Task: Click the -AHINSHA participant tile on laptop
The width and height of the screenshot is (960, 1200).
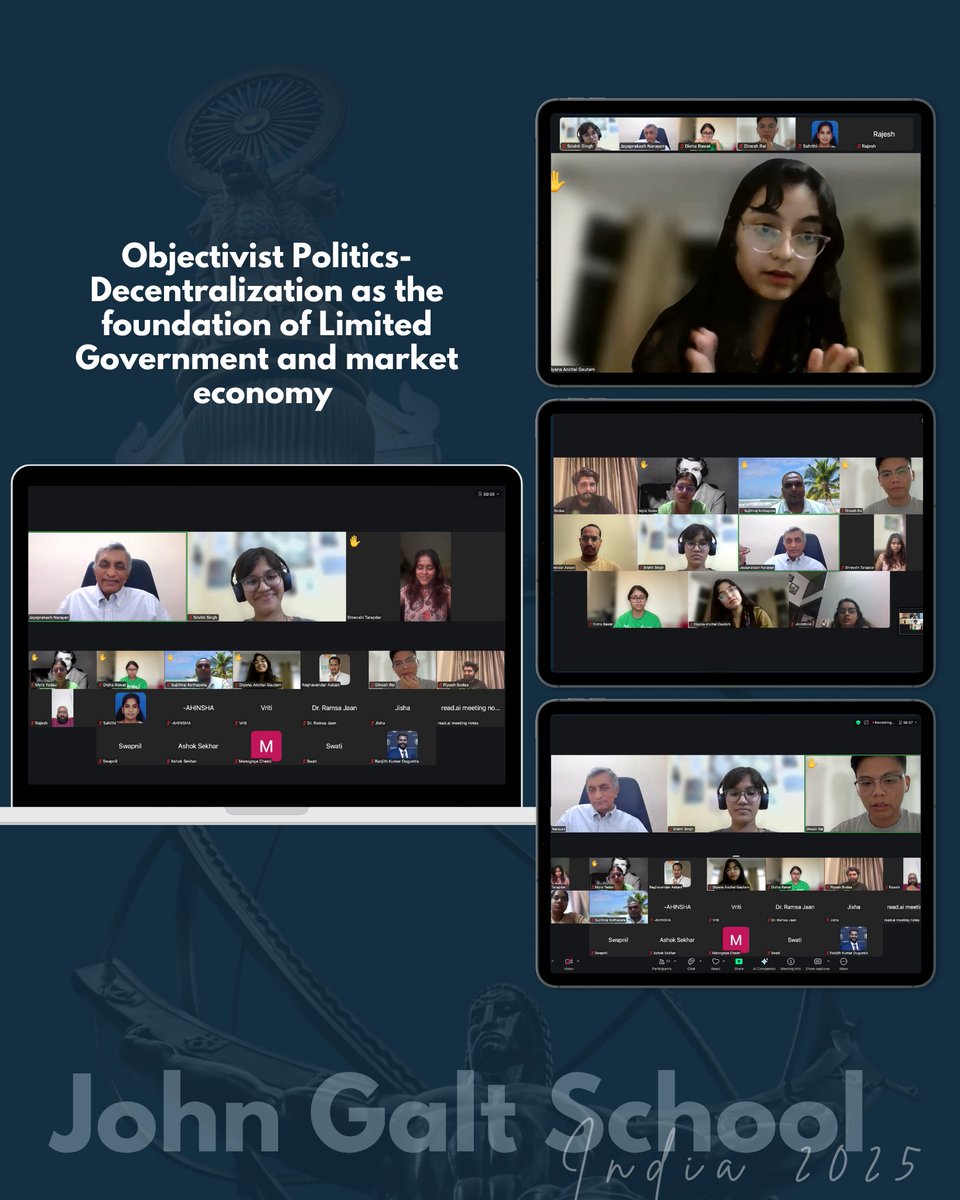Action: point(198,708)
